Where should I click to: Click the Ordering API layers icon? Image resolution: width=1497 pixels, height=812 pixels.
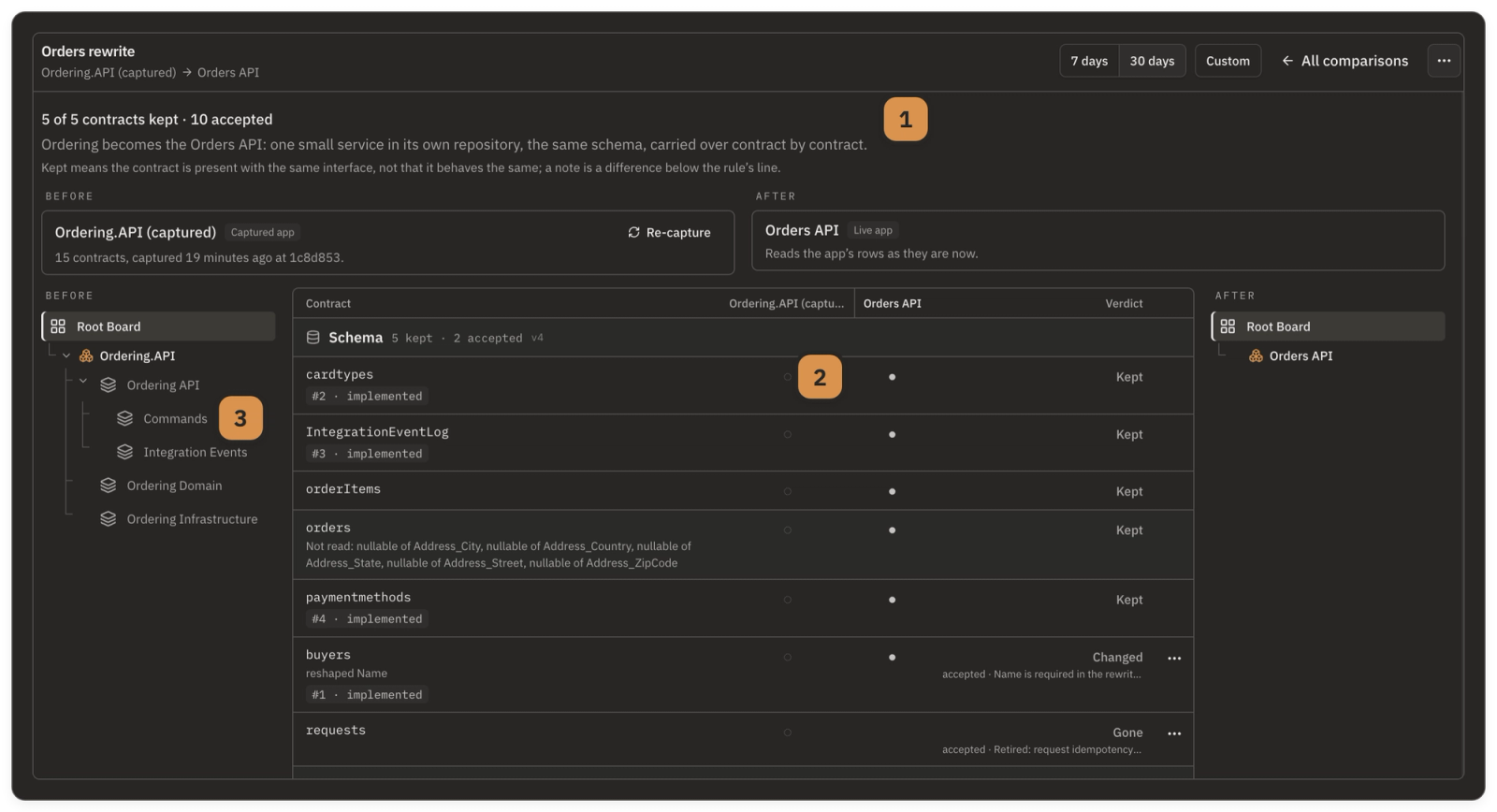point(109,385)
